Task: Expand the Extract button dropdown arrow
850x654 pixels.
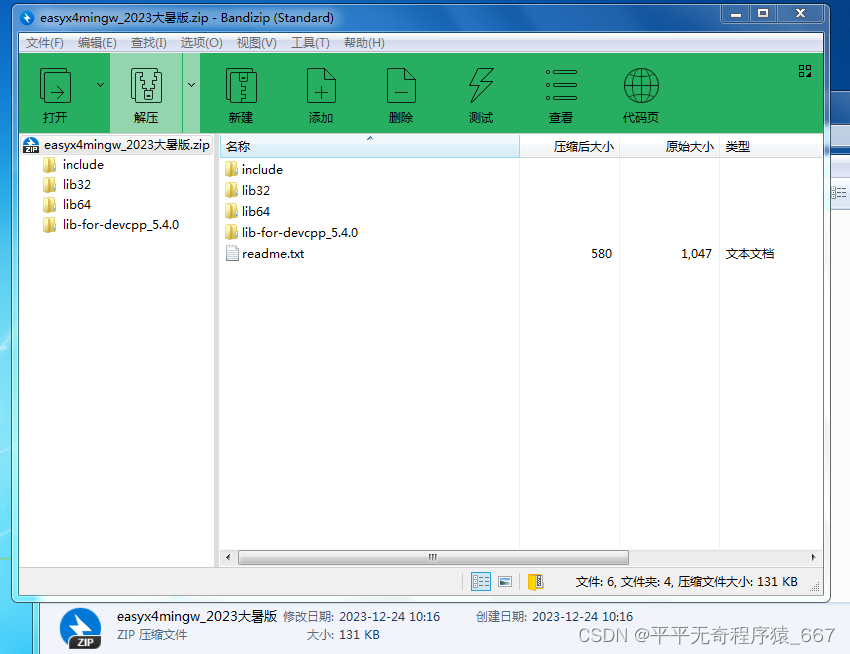Action: coord(191,85)
